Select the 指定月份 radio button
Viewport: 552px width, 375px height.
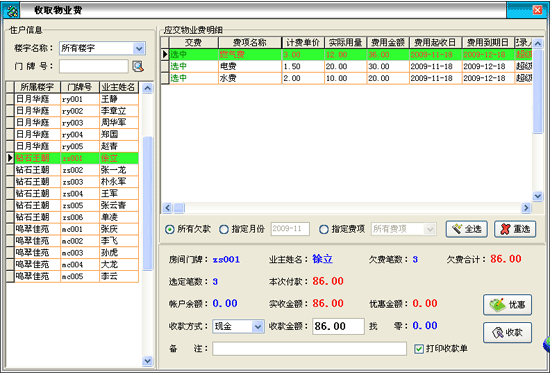(x=224, y=230)
